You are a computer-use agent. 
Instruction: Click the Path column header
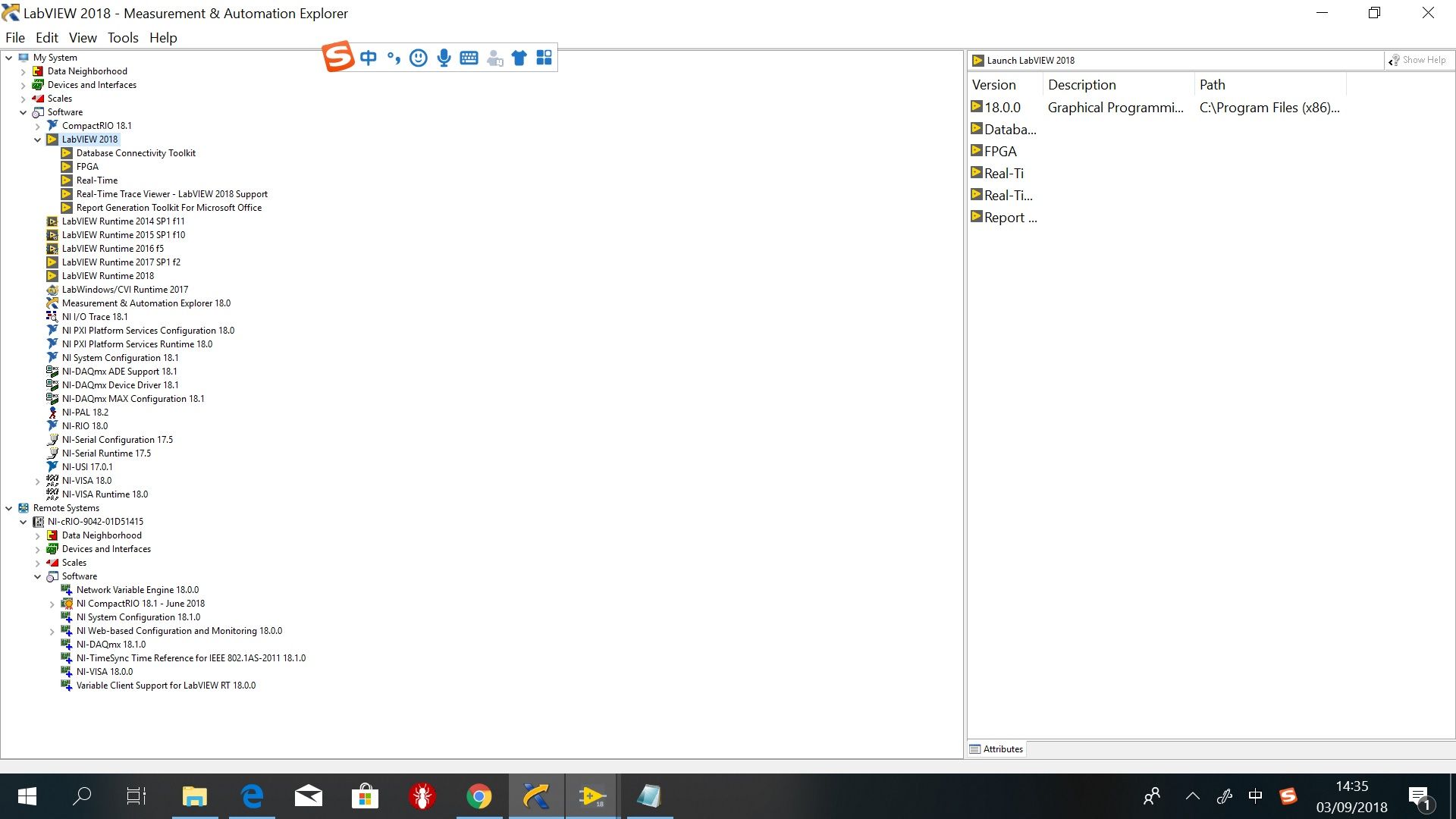[1269, 85]
